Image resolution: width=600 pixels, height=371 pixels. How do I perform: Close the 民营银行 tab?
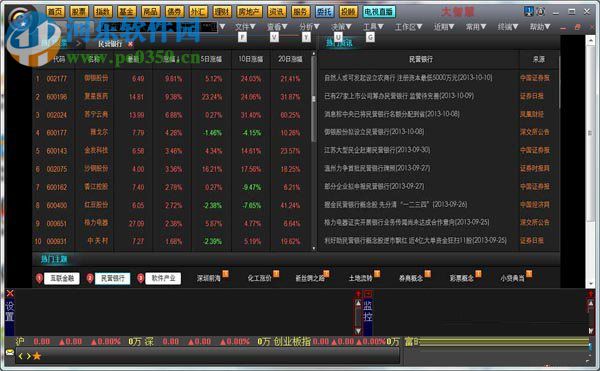pos(130,44)
